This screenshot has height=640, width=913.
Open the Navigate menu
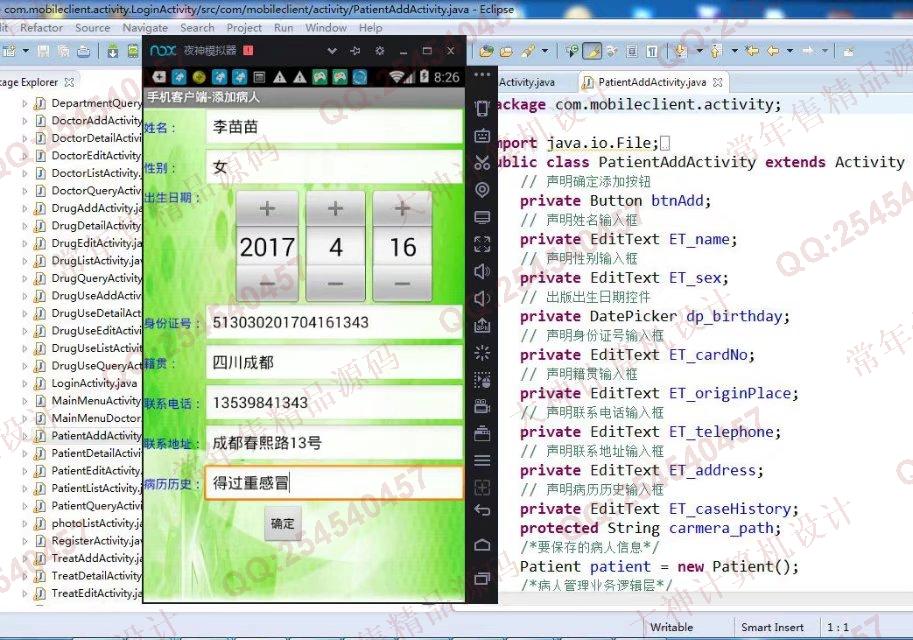tap(145, 27)
